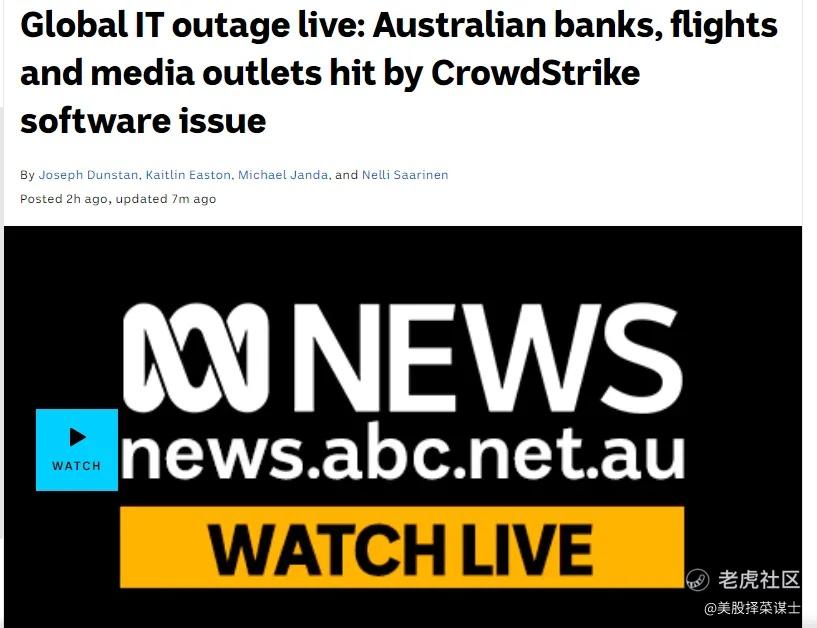Open Kaitlin Easton author link
Viewport: 817px width, 628px height.
(x=188, y=175)
